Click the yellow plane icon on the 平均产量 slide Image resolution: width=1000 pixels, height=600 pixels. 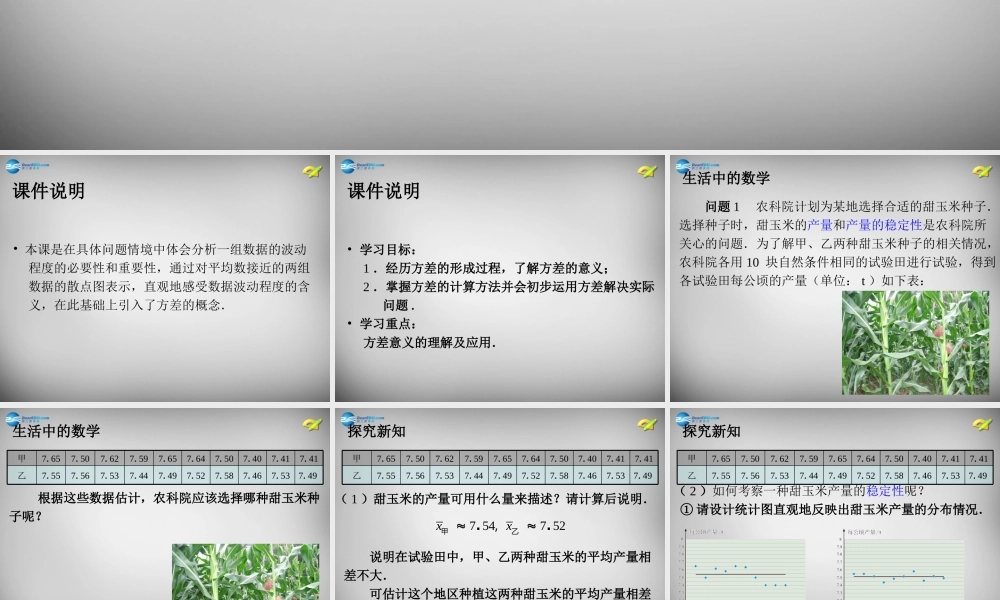click(647, 424)
